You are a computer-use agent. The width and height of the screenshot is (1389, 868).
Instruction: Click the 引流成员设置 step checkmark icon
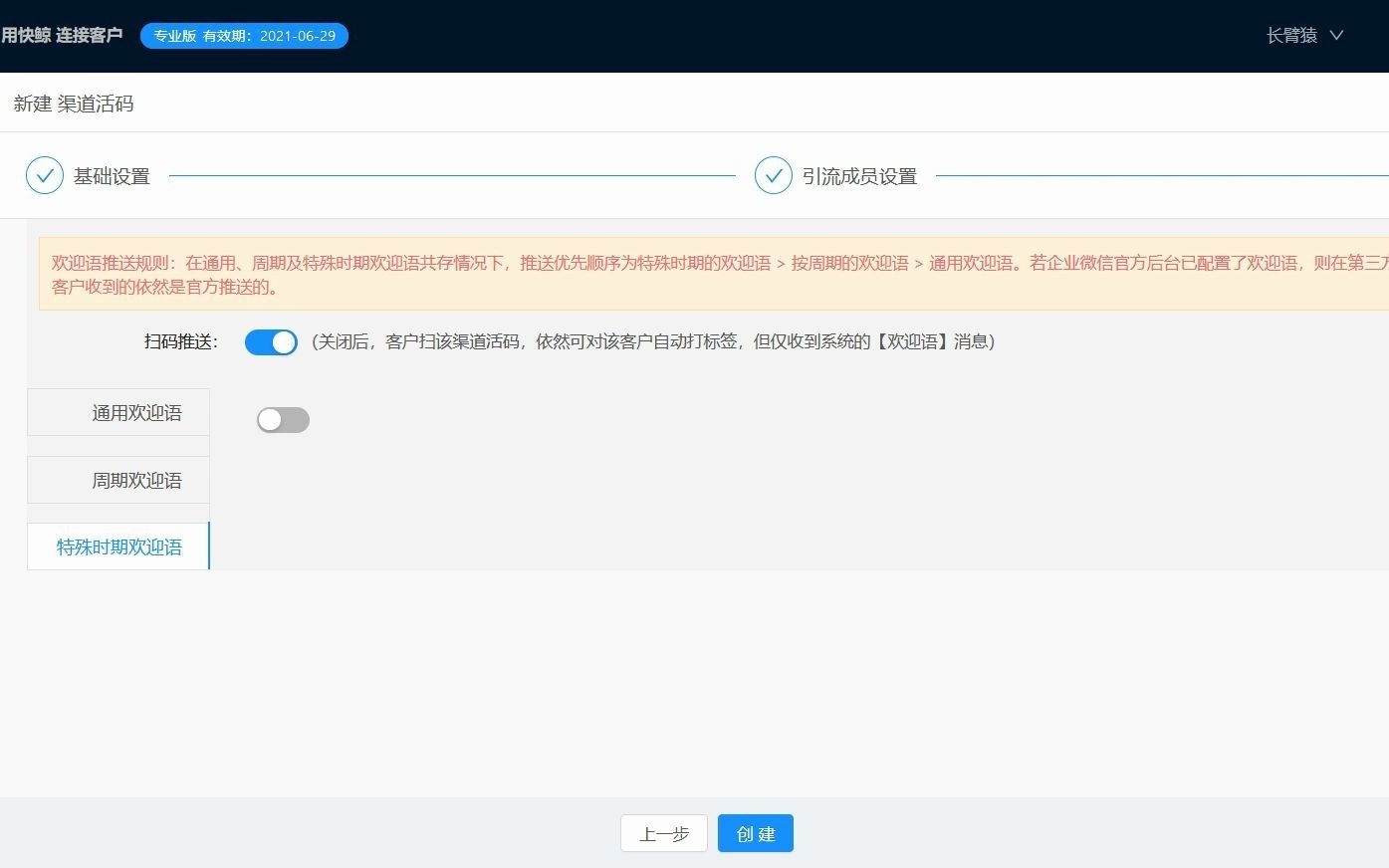tap(774, 175)
